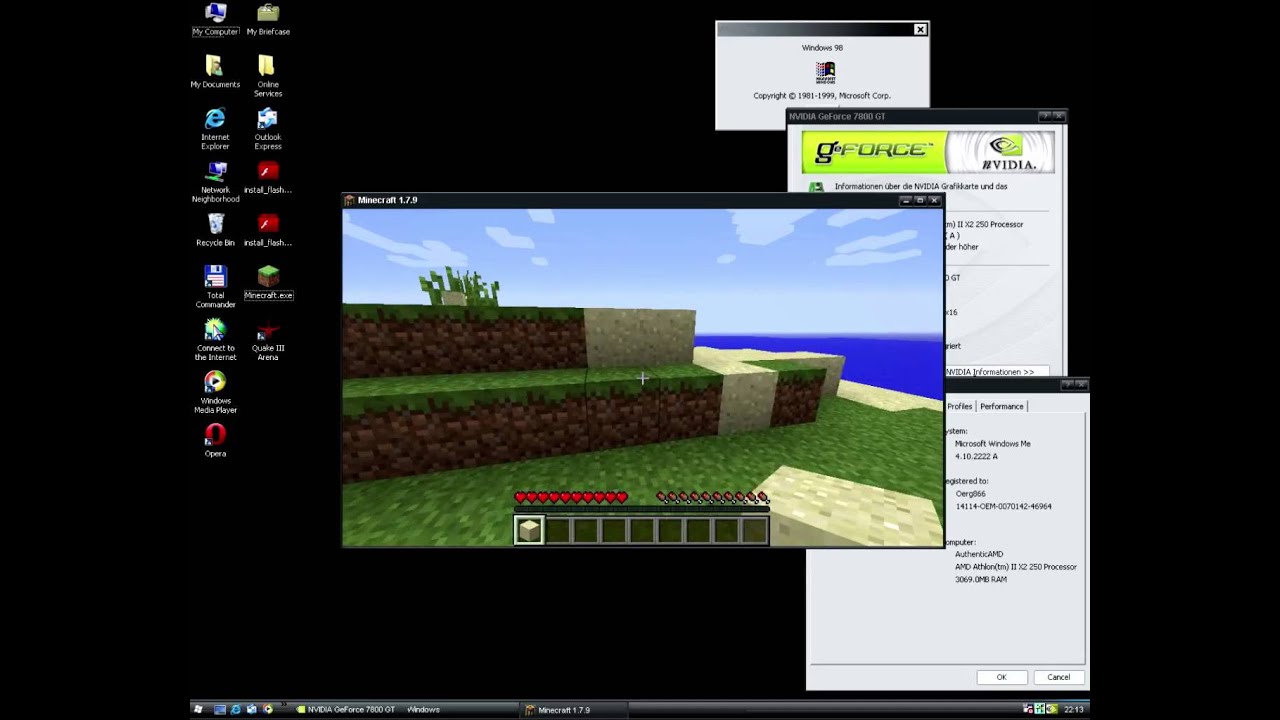Click OK in System Properties
Screen dimensions: 1280x720
(1001, 677)
